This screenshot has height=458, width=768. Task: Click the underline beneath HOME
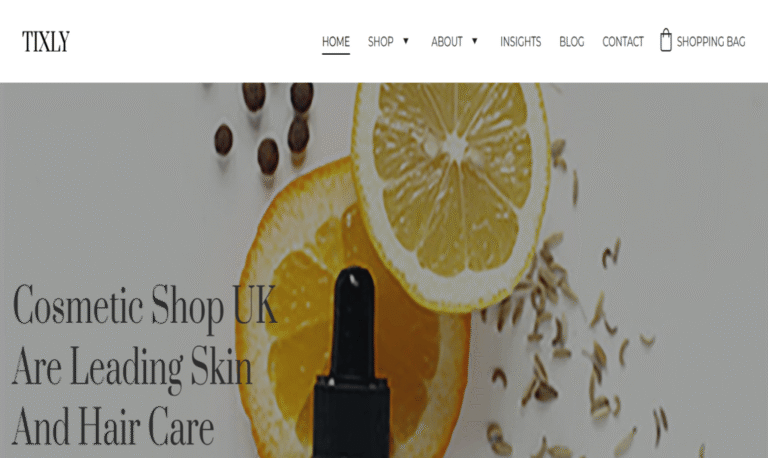(x=336, y=53)
